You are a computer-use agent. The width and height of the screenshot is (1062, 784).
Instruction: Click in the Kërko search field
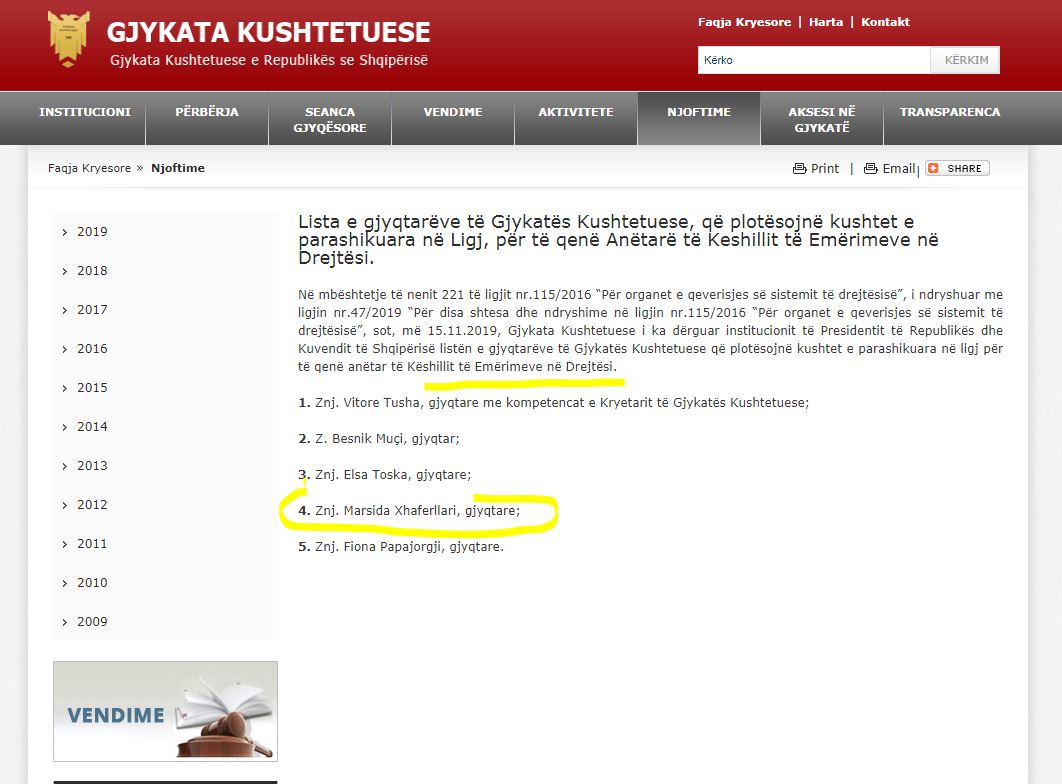tap(813, 60)
